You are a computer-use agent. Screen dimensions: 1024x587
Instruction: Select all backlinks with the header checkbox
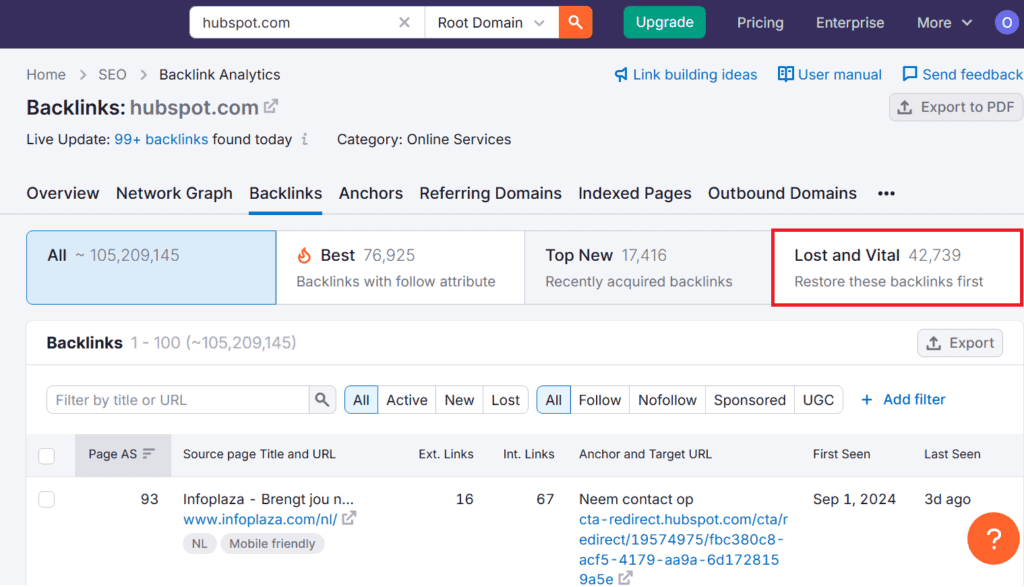pos(46,455)
